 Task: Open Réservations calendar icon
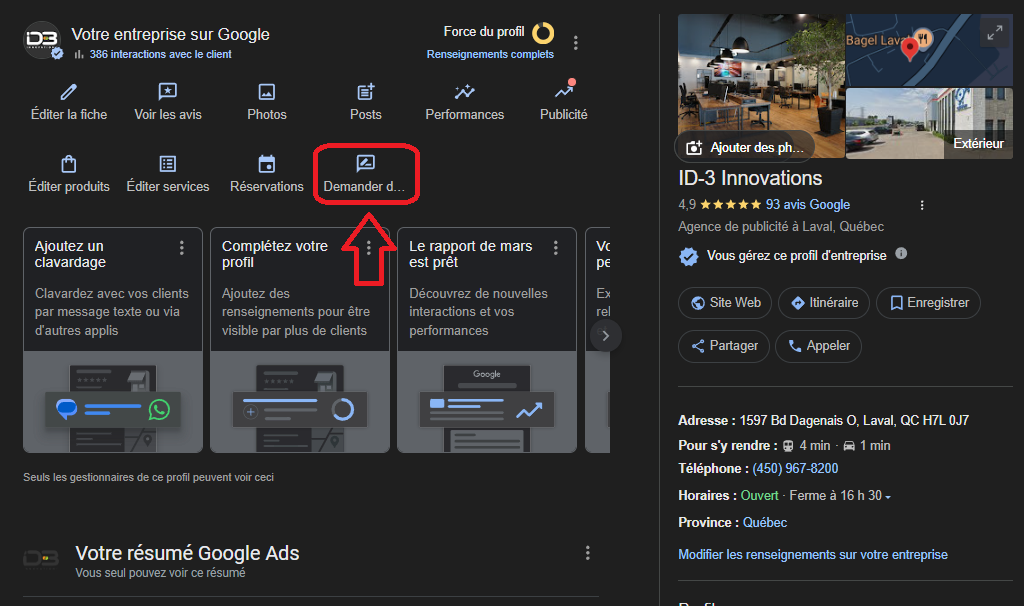pos(267,165)
